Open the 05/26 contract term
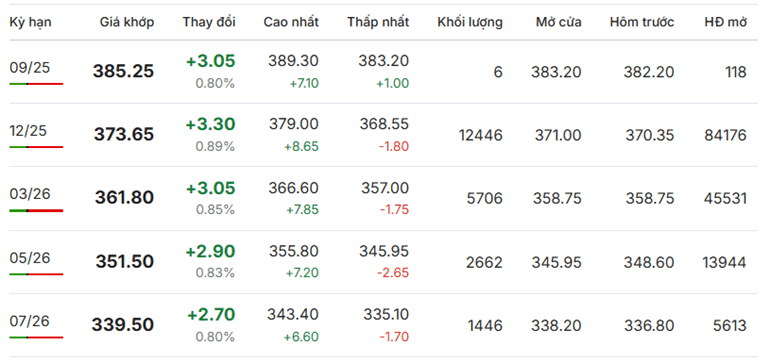 (30, 257)
